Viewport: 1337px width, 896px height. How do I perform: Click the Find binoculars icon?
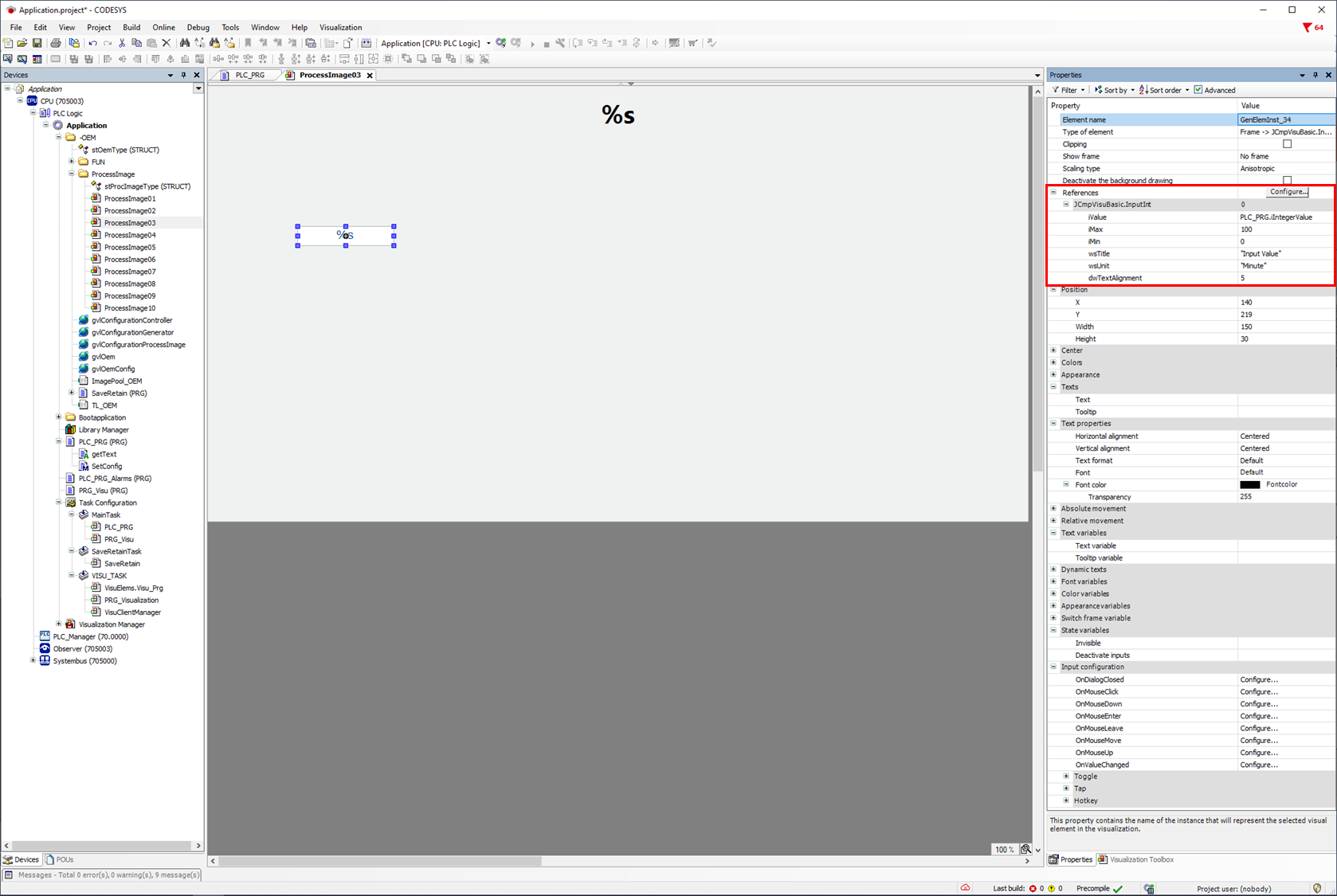click(185, 43)
